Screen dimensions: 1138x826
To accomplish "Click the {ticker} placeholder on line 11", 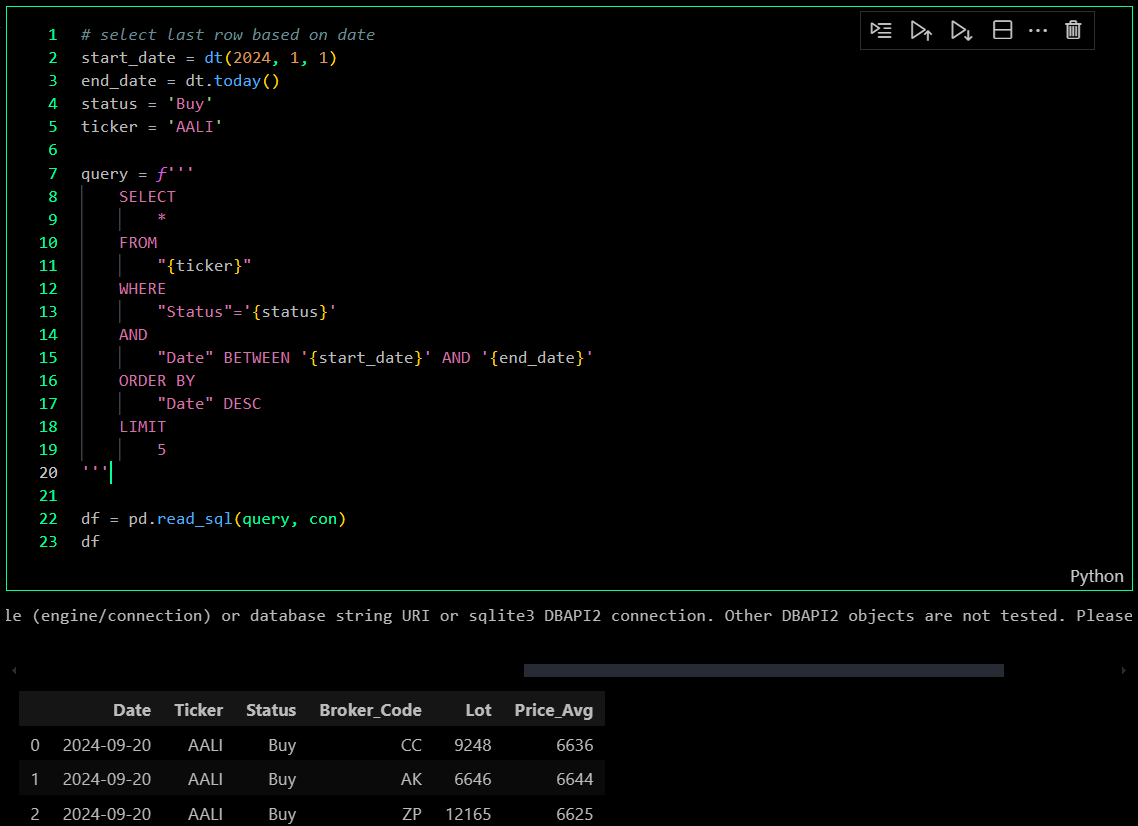I will coord(204,266).
